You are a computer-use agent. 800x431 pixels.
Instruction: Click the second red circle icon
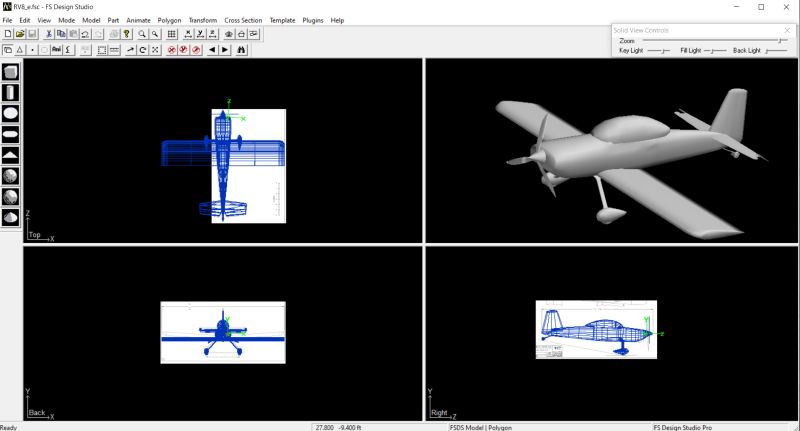(x=184, y=50)
